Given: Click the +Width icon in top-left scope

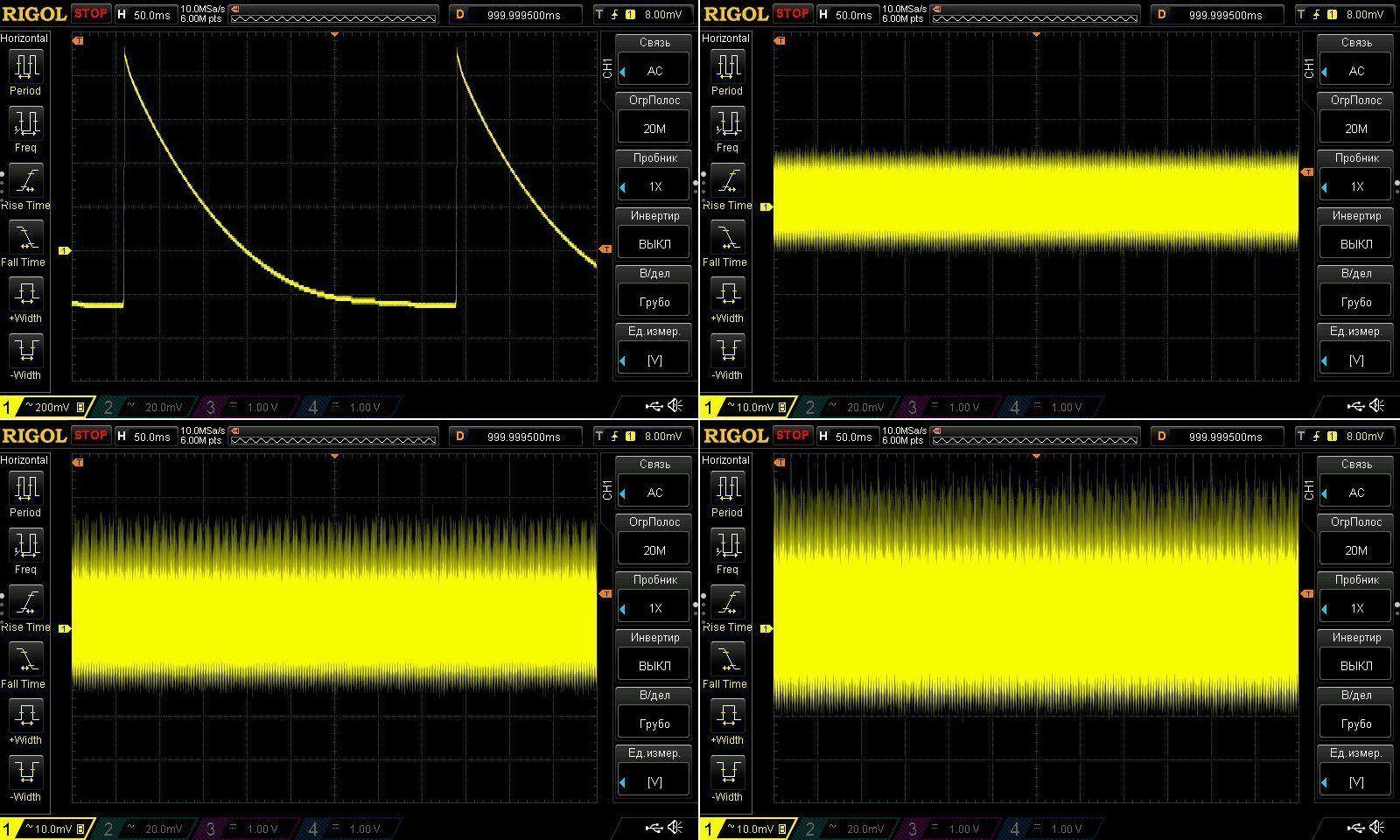Looking at the screenshot, I should coord(25,294).
